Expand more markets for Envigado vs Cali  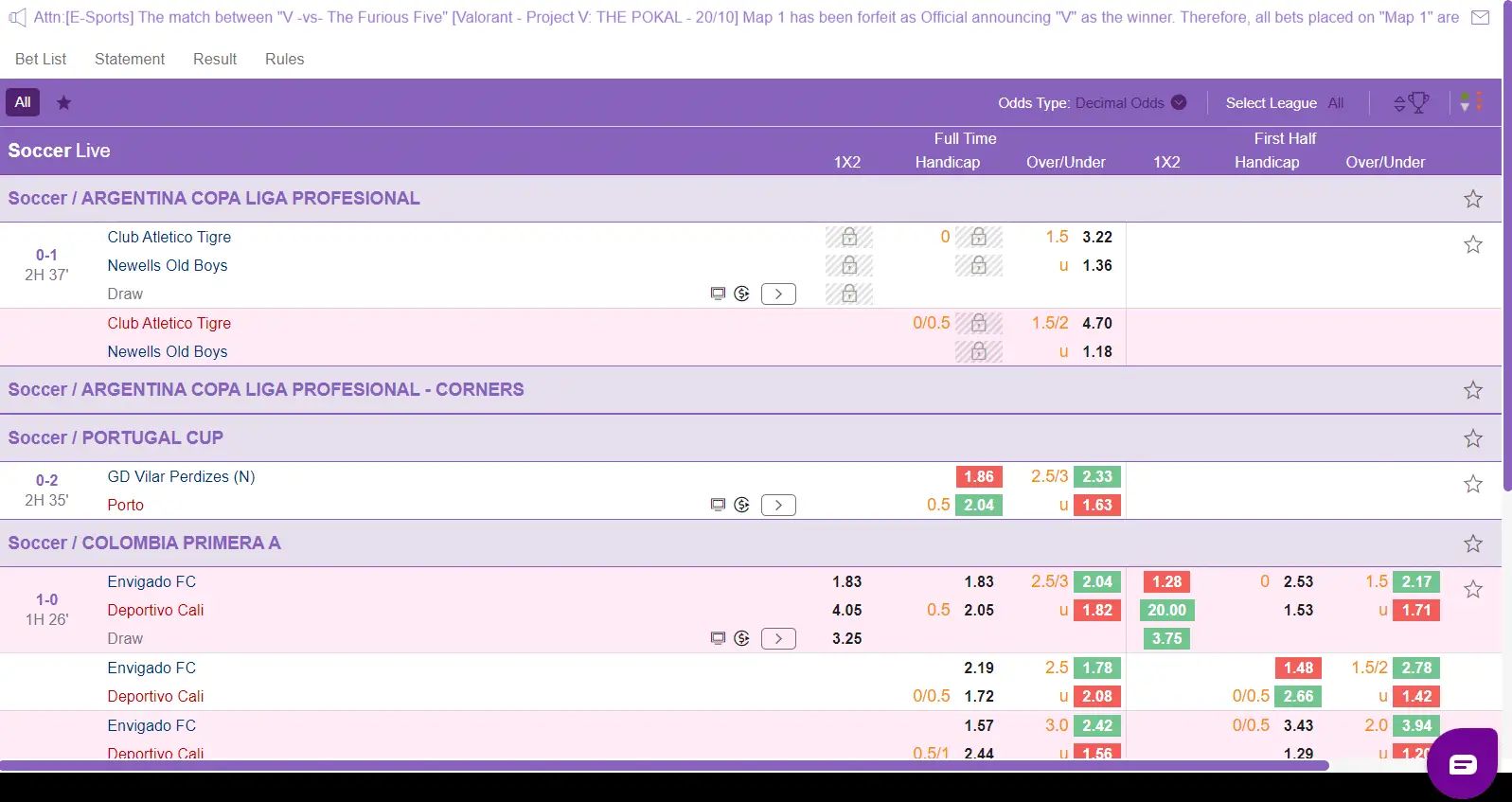click(x=778, y=638)
